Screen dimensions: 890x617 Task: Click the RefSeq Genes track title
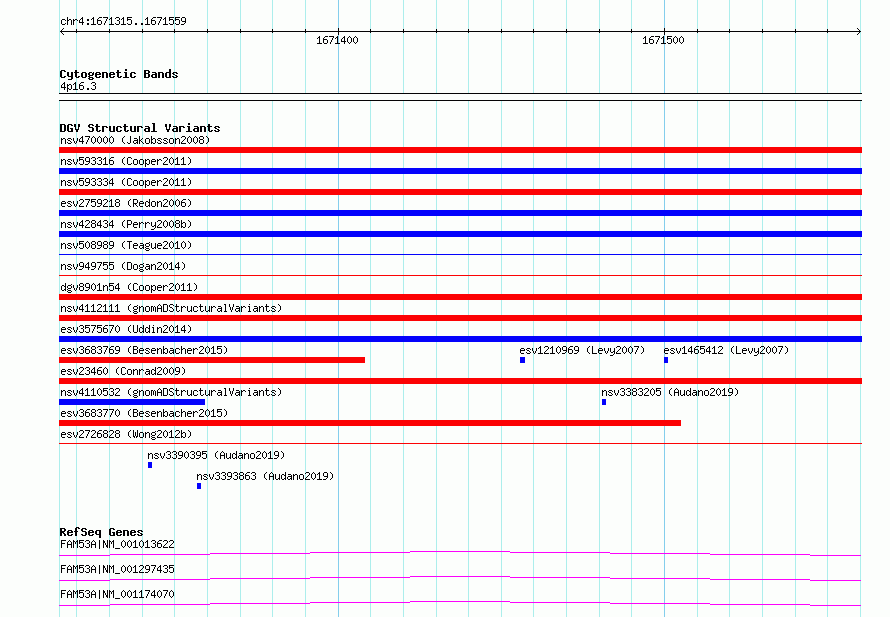point(101,532)
